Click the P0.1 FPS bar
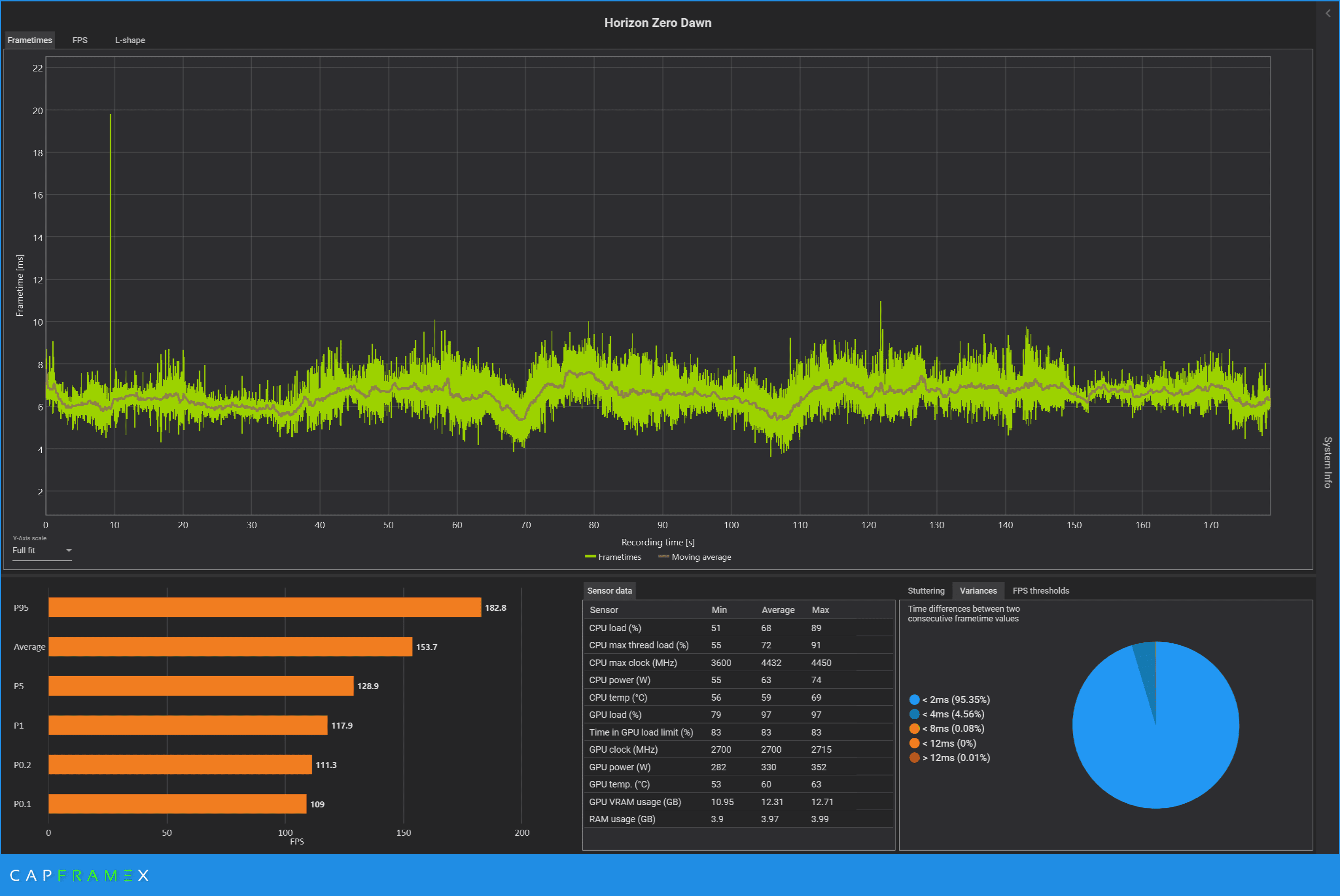This screenshot has height=896, width=1340. click(x=177, y=803)
